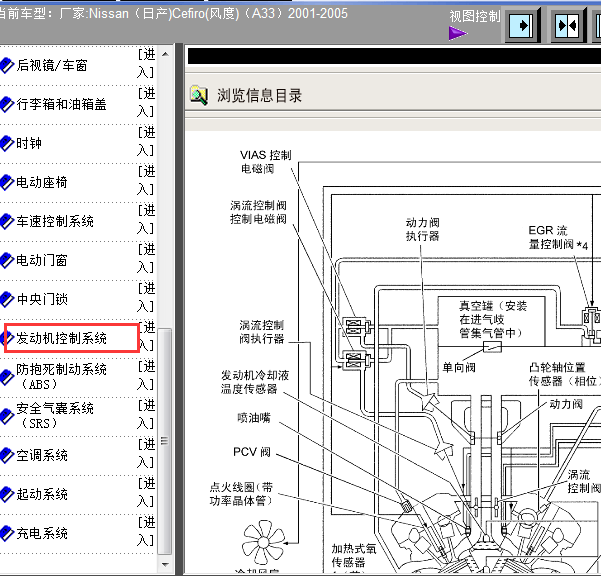Click the pencil icon beside 电动门窗
601x576 pixels.
(x=7, y=261)
